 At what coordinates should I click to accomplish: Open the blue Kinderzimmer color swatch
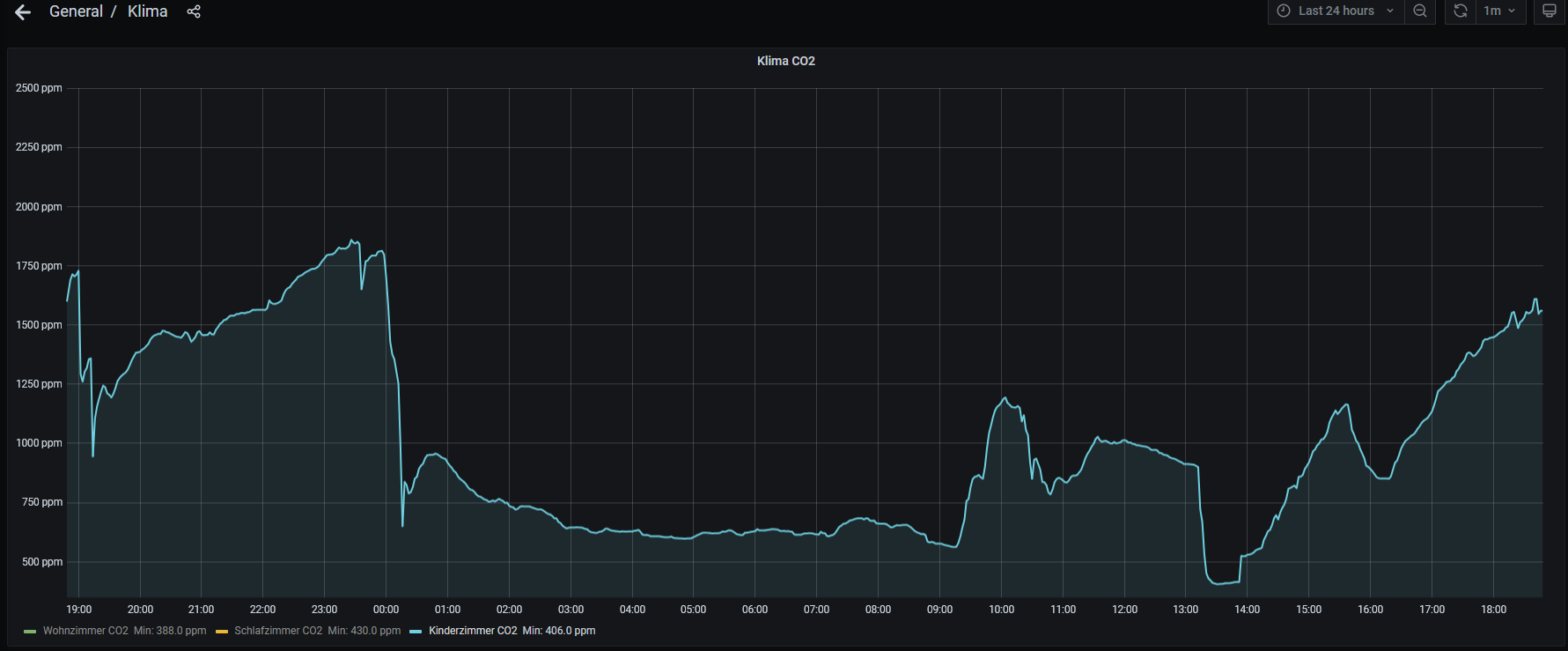click(416, 632)
